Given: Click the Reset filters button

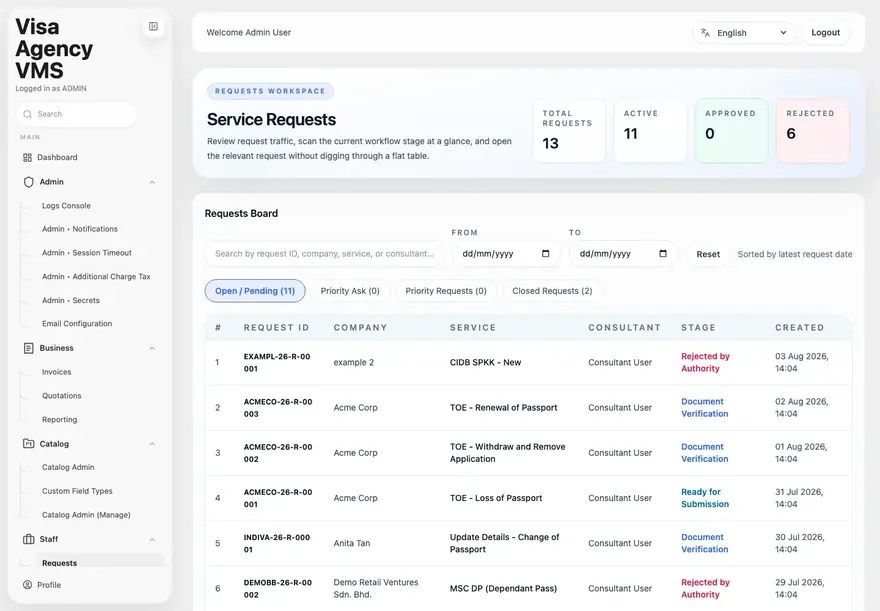Looking at the screenshot, I should coord(708,254).
